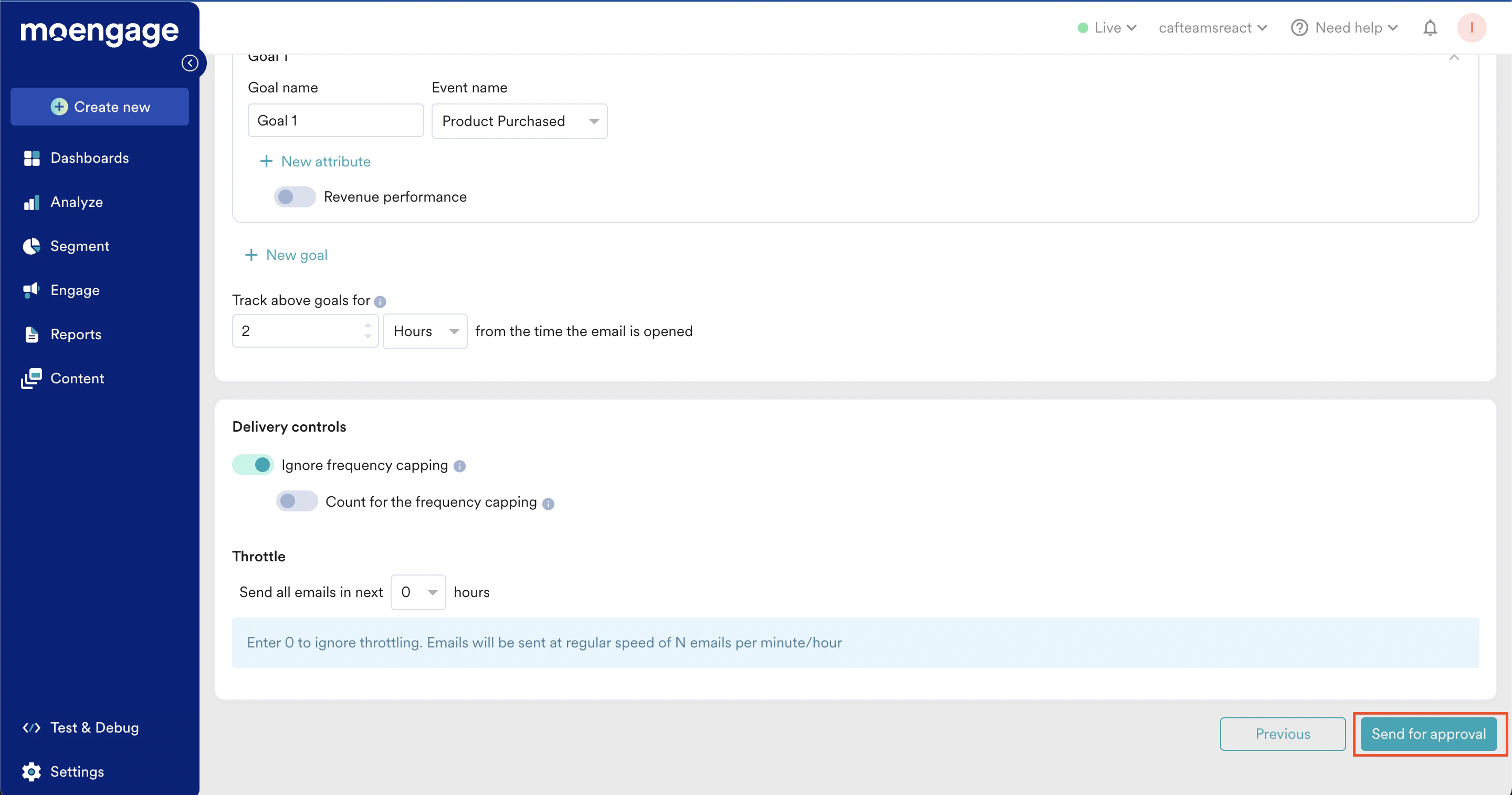The height and width of the screenshot is (795, 1512).
Task: Open the Reports section
Action: 76,333
